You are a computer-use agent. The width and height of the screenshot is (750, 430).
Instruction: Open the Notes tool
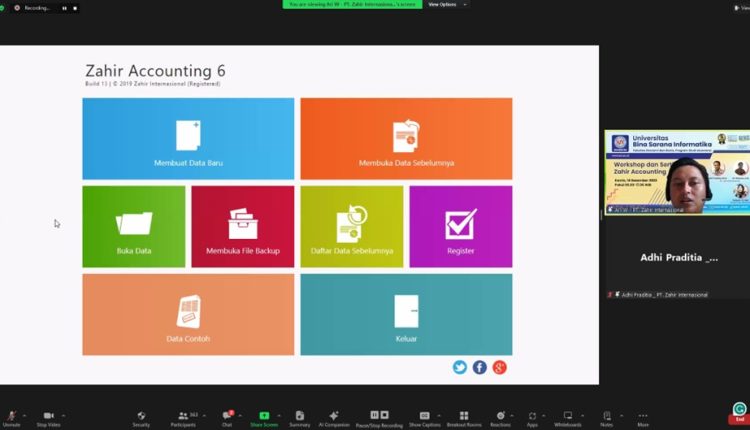pyautogui.click(x=607, y=419)
